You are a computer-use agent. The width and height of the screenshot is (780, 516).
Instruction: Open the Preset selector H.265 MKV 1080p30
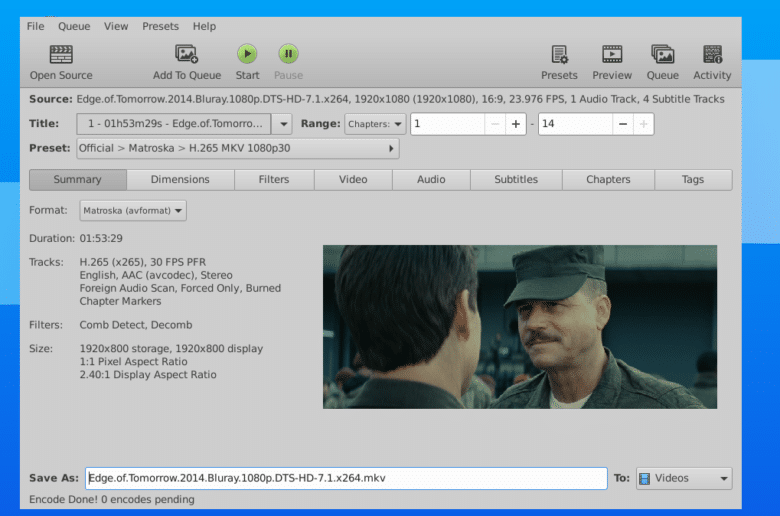pyautogui.click(x=238, y=148)
